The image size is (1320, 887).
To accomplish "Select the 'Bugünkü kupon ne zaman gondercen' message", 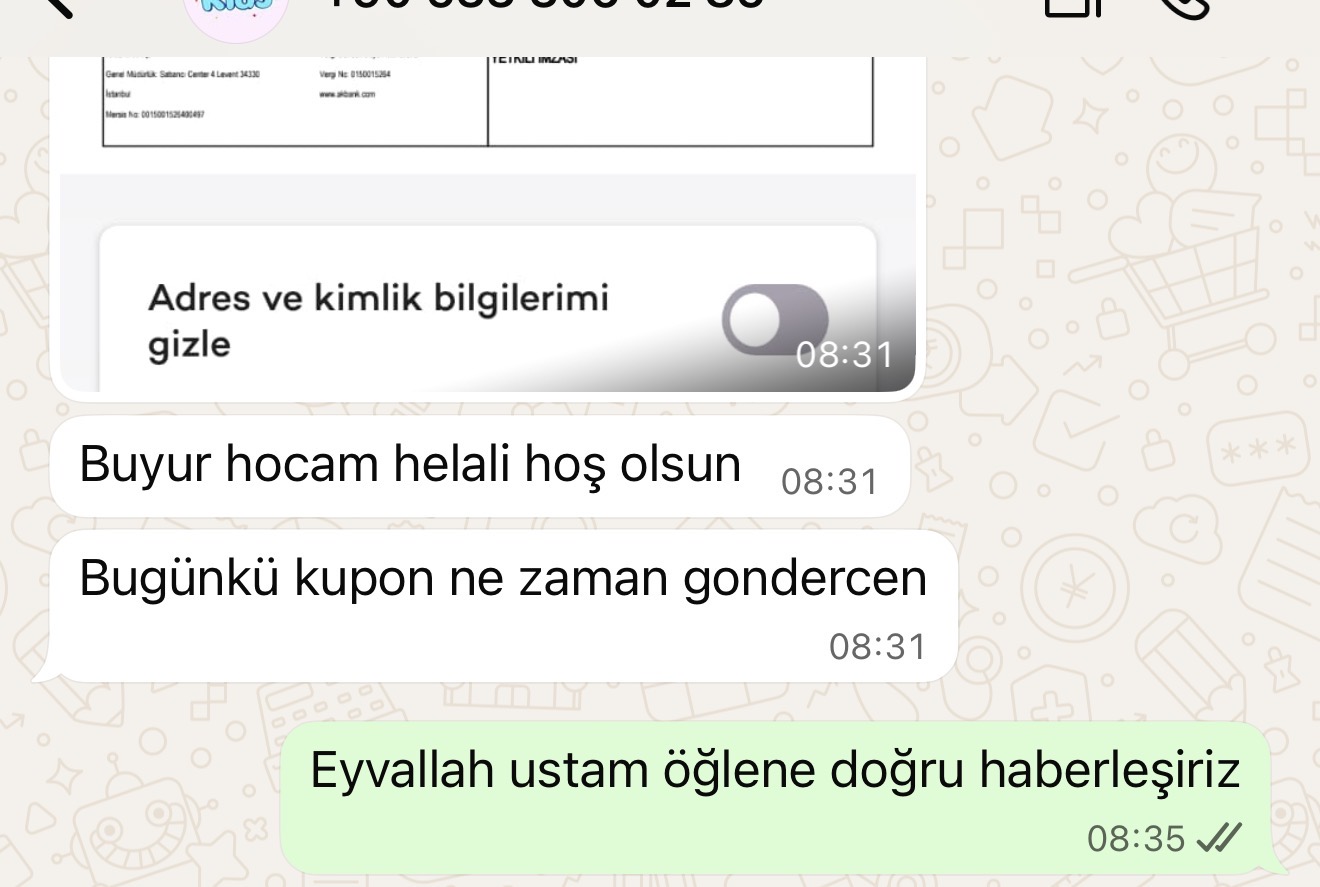I will 503,606.
